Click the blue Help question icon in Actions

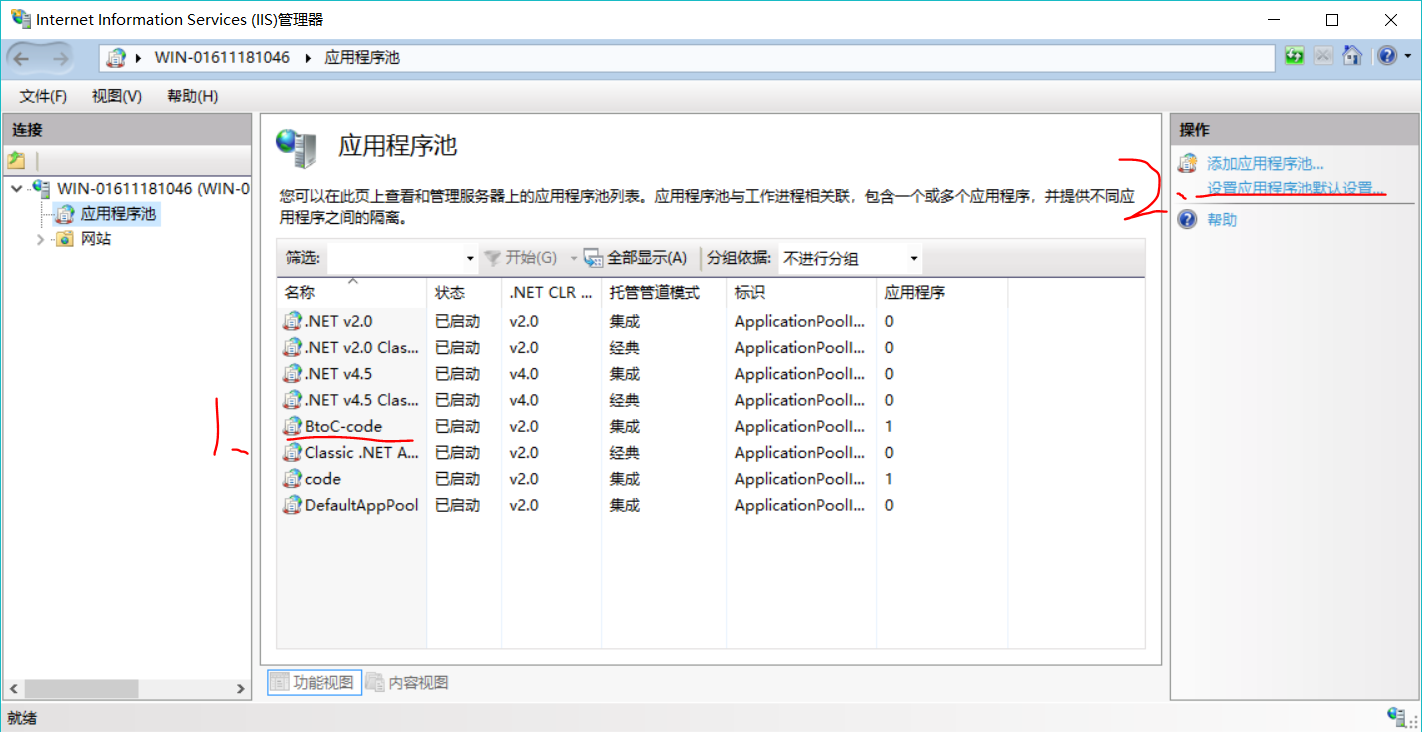click(x=1187, y=219)
